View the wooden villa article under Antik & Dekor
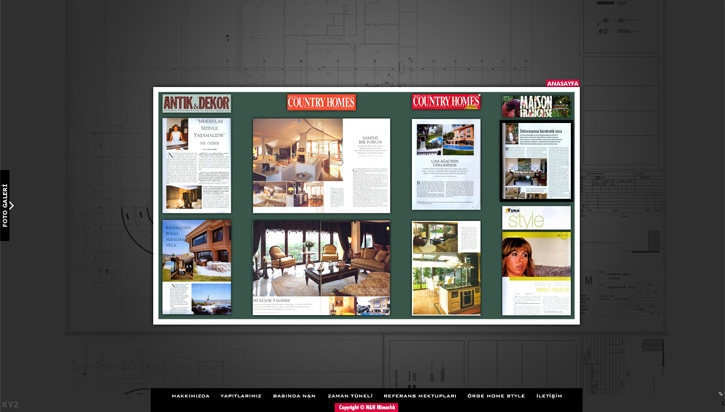This screenshot has height=412, width=725. click(197, 267)
